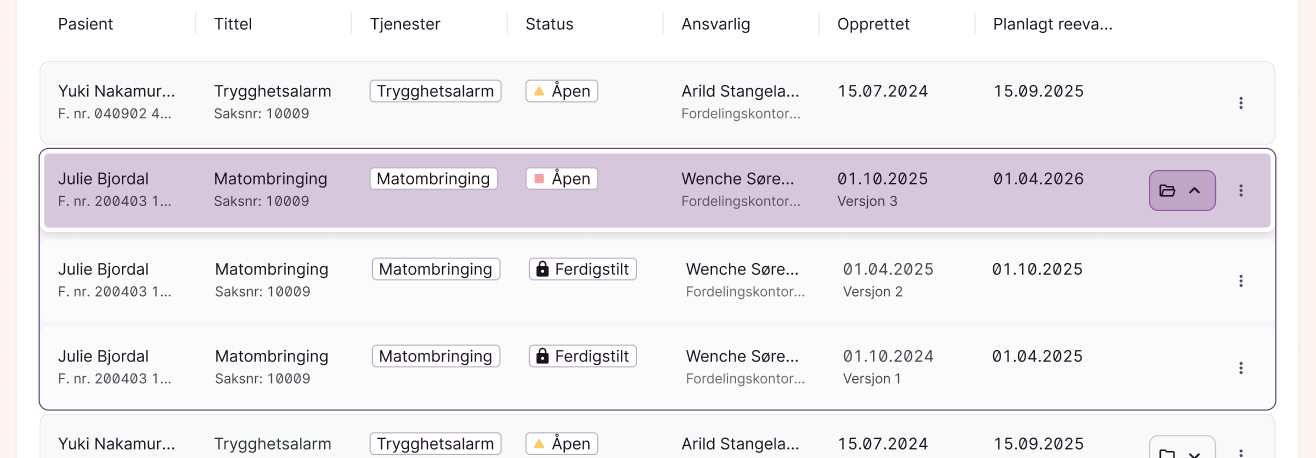Collapse version history with the folder chevron button
Image resolution: width=1316 pixels, height=458 pixels.
tap(1181, 191)
